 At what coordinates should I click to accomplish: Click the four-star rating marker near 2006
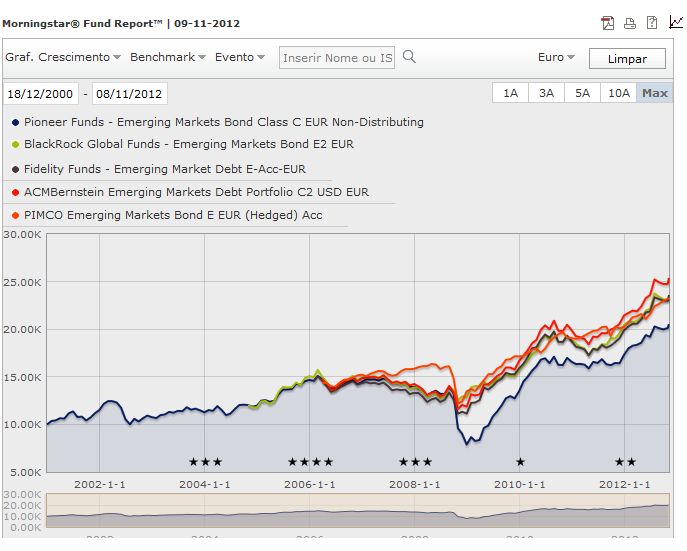[x=311, y=462]
